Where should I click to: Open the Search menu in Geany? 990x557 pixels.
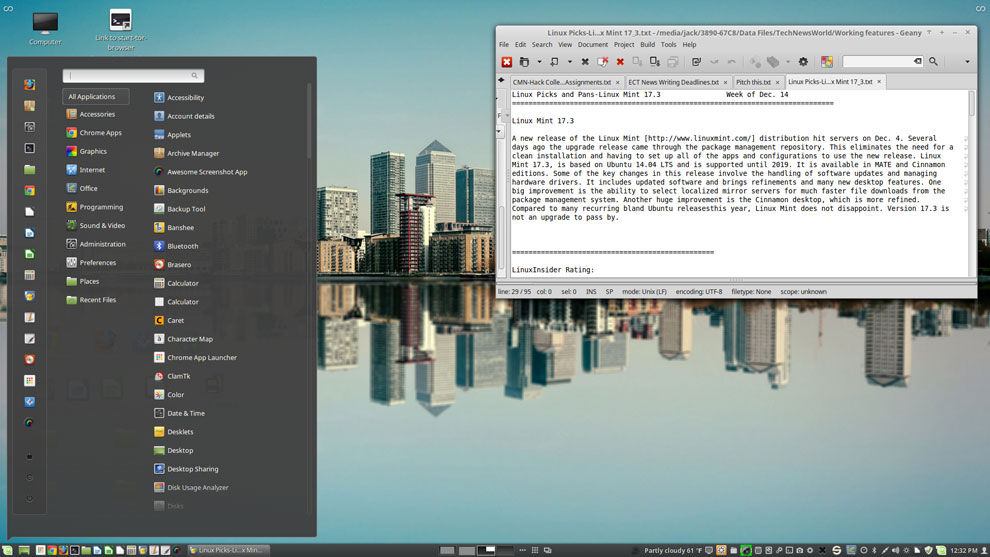pyautogui.click(x=542, y=45)
